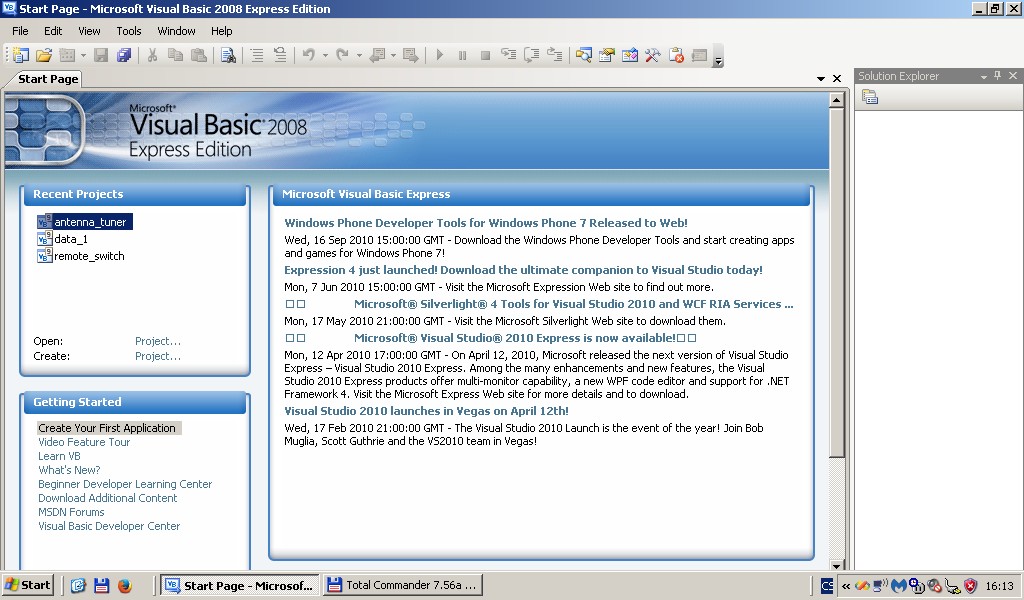
Task: Click the Start Page scrollbar up arrow
Action: (837, 100)
